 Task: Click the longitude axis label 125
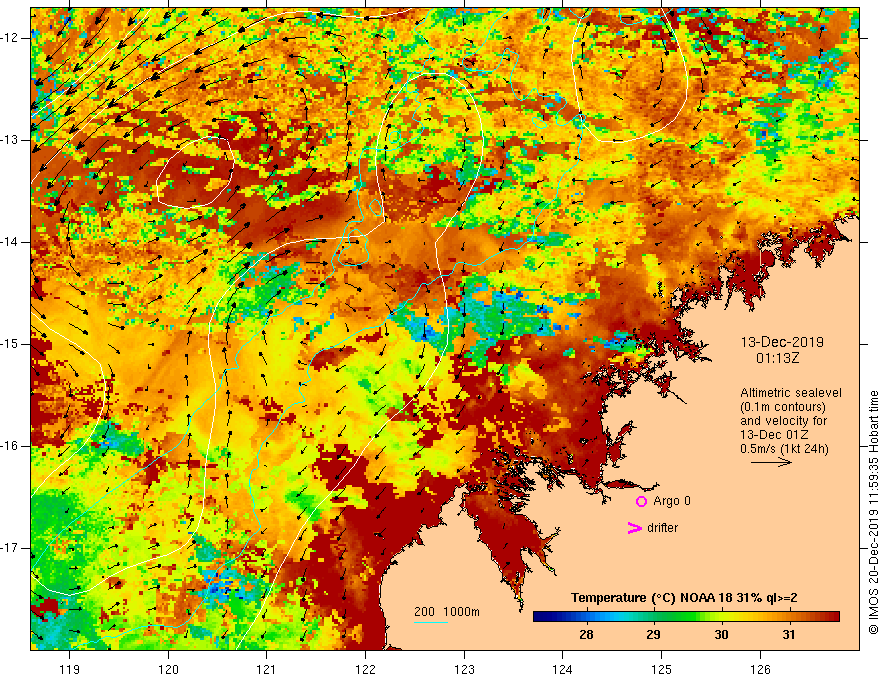point(662,669)
